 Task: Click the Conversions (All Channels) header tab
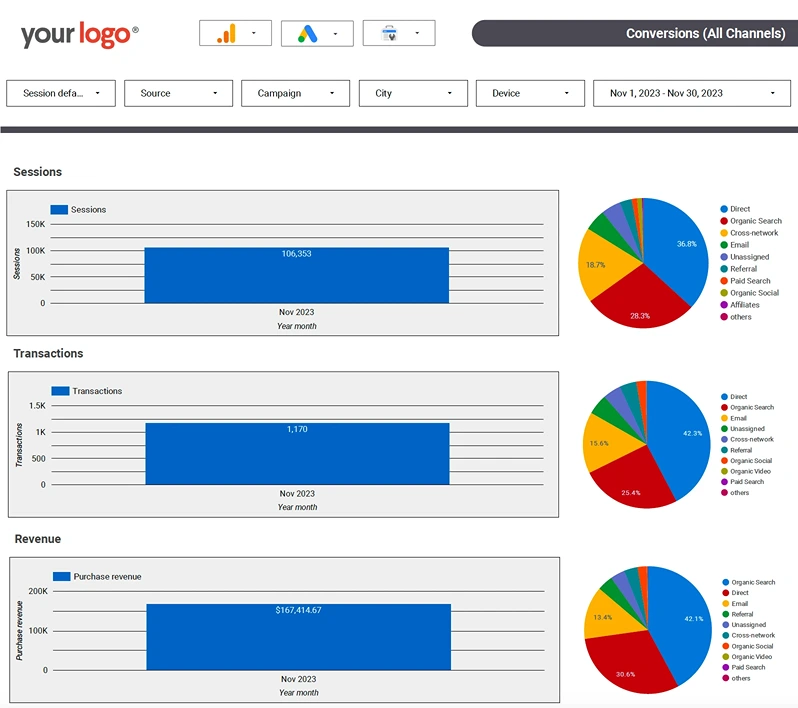click(x=635, y=34)
